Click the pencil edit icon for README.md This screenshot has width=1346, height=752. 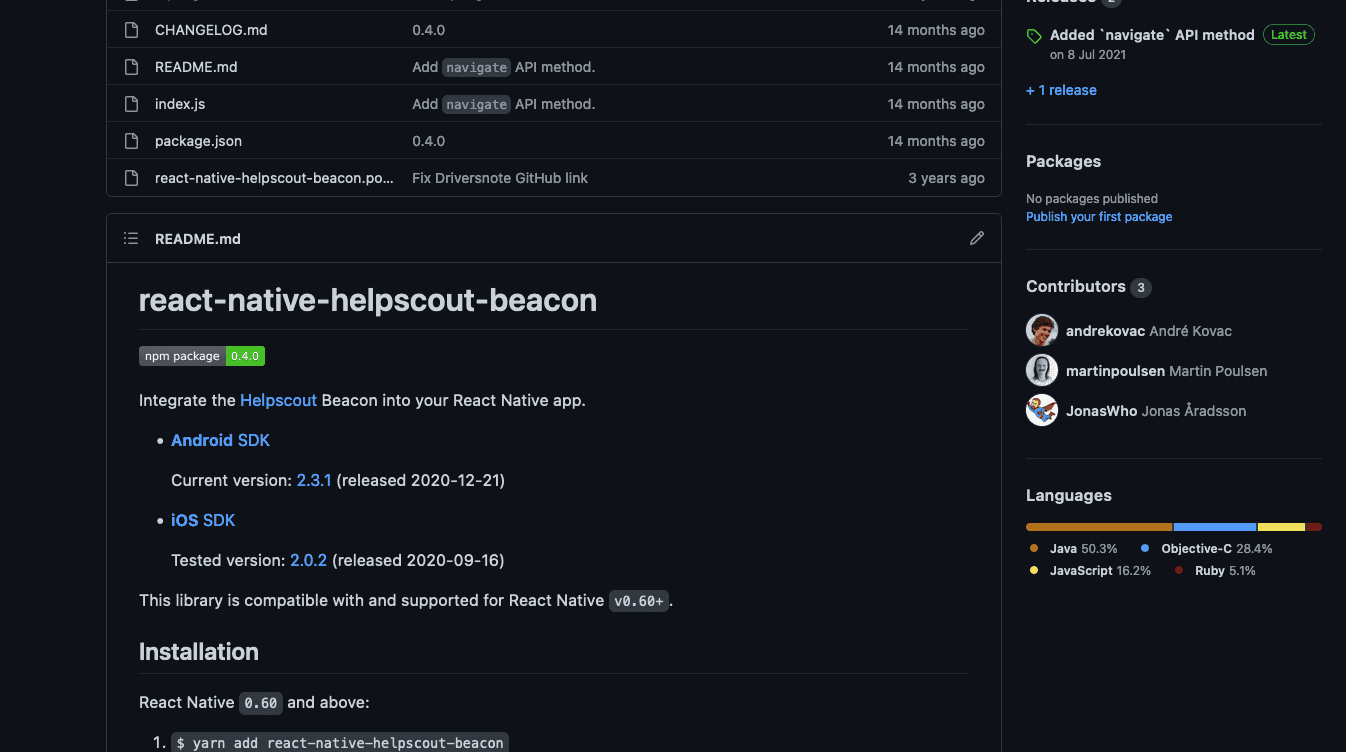click(977, 238)
